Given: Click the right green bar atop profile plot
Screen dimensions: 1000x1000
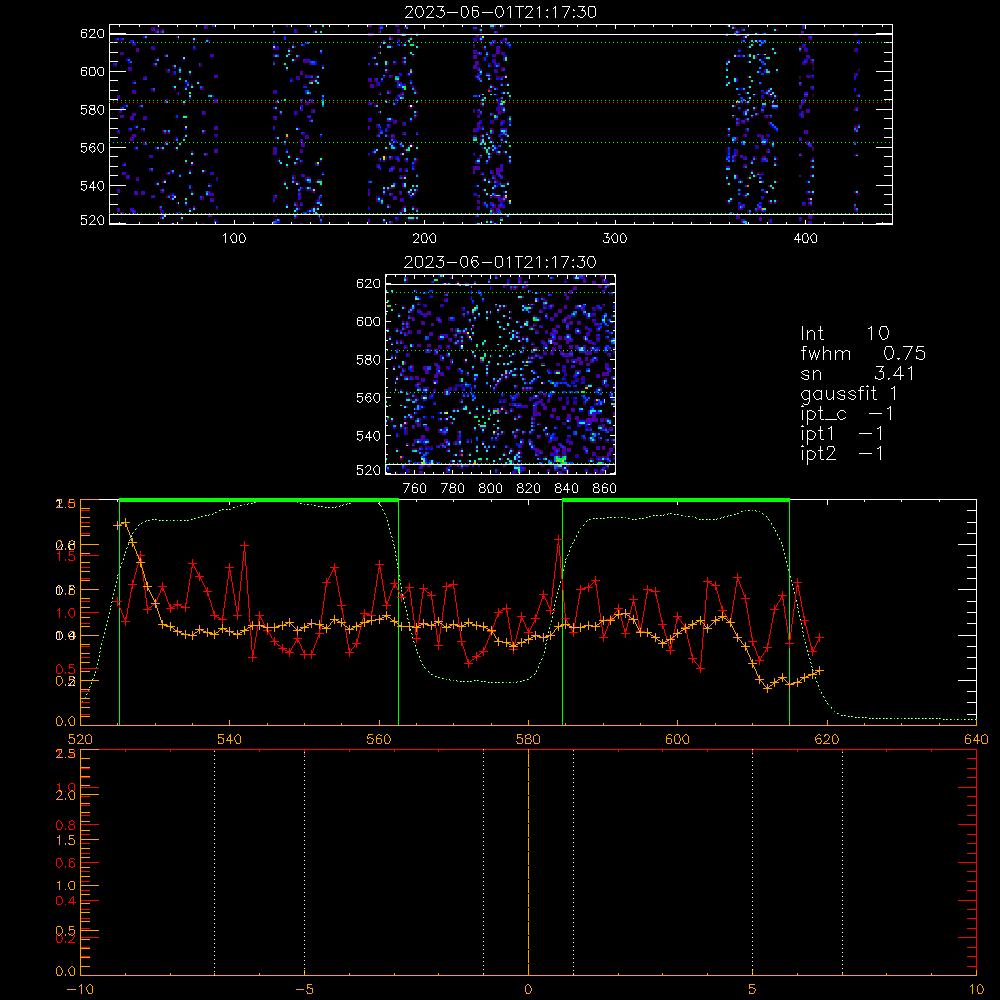Looking at the screenshot, I should pos(676,501).
